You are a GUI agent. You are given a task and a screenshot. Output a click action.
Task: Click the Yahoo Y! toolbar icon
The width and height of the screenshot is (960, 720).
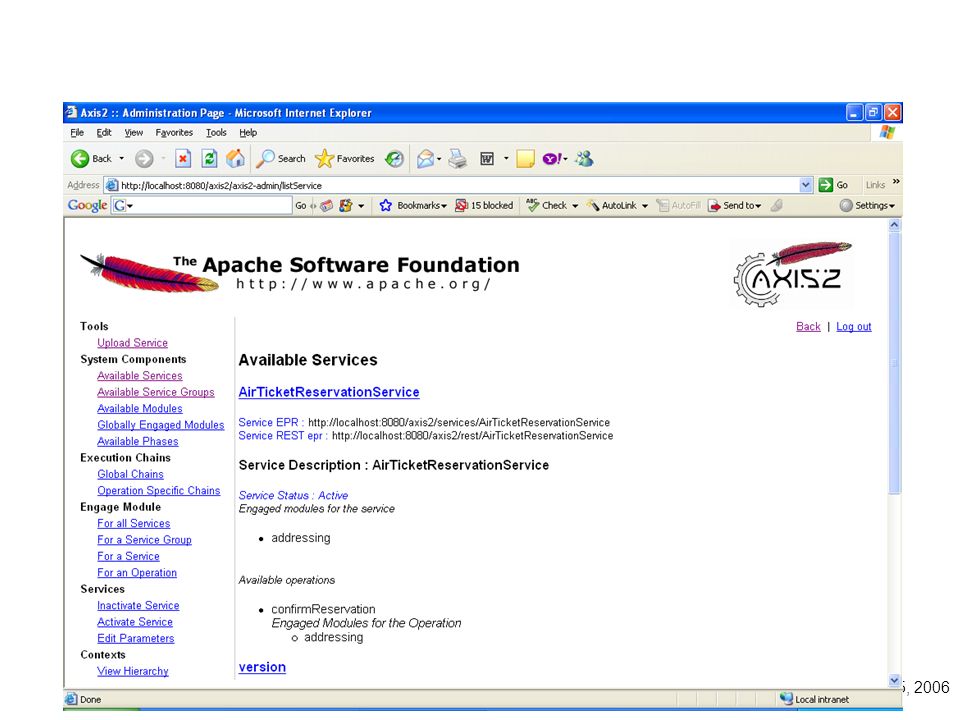coord(552,159)
